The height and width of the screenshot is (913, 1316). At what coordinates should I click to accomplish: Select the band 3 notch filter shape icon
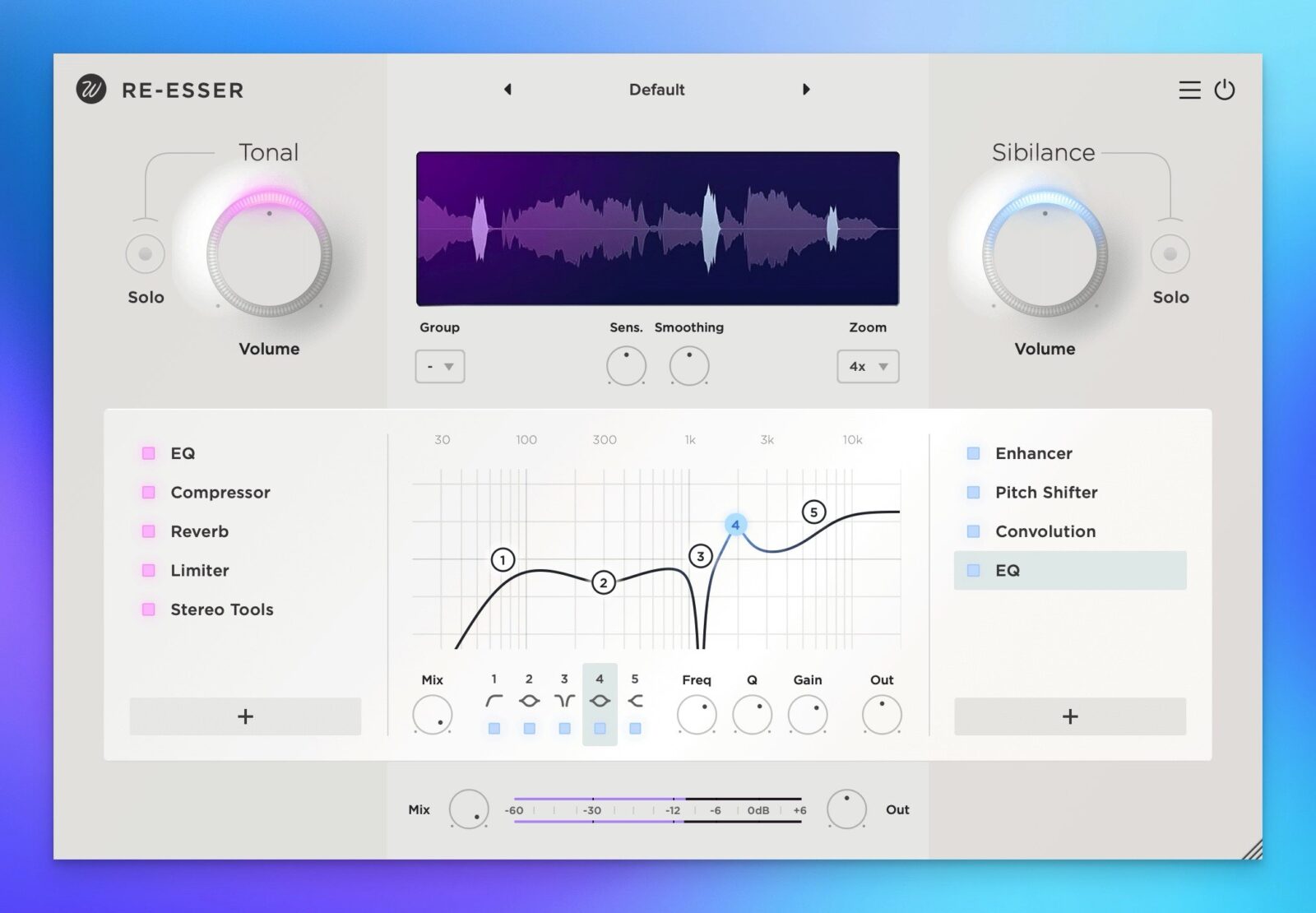pos(564,701)
